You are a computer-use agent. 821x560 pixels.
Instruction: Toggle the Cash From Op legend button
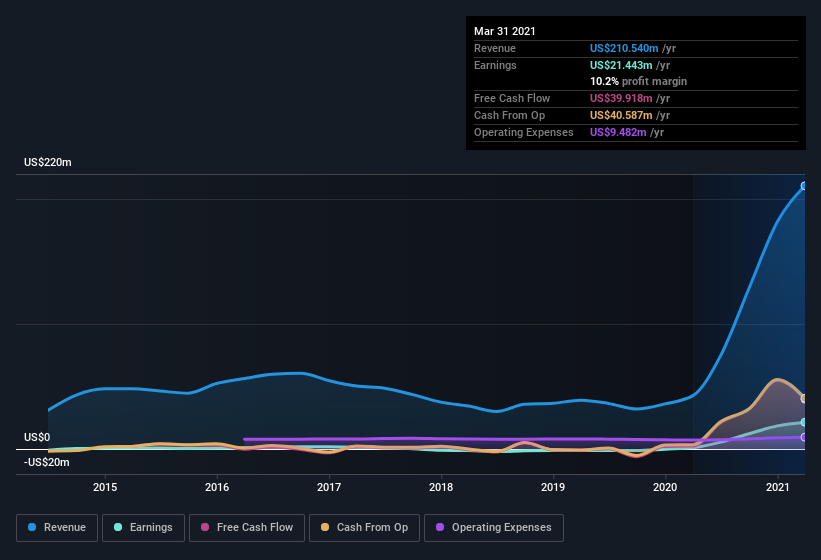pyautogui.click(x=364, y=528)
